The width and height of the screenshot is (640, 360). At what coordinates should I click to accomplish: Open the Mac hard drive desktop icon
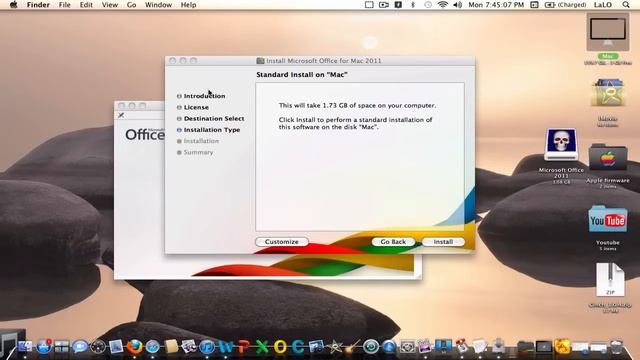tap(608, 32)
